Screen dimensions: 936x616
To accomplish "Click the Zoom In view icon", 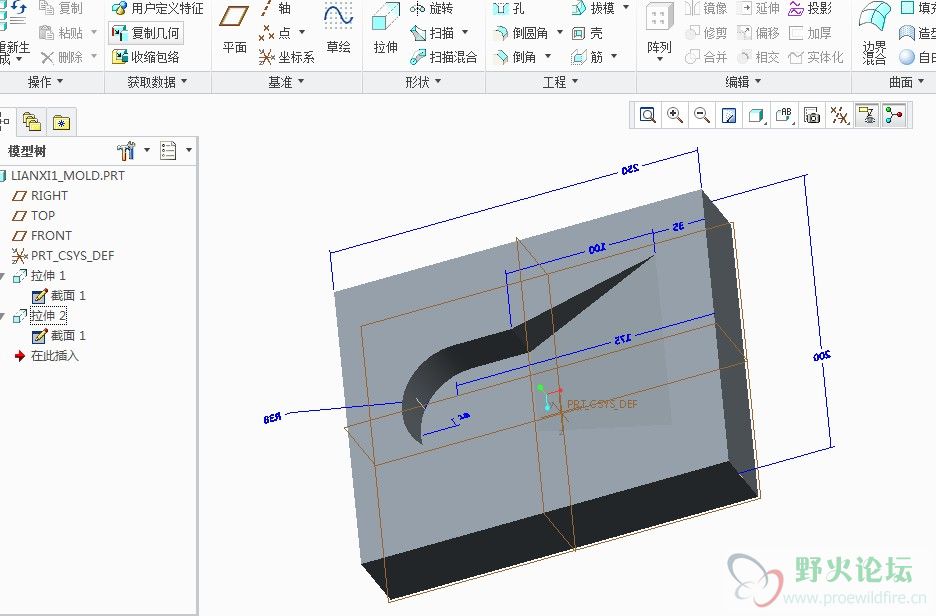I will (x=675, y=115).
